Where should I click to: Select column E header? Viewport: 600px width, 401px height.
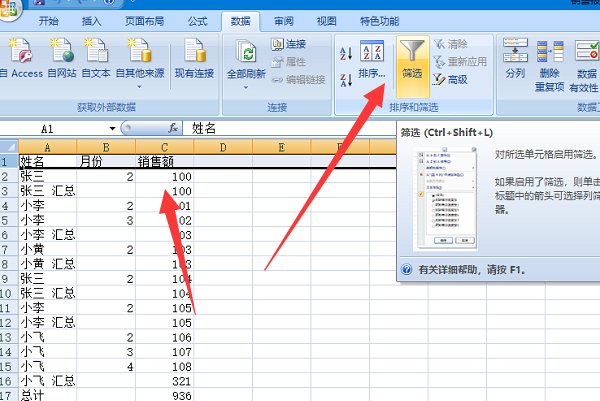tap(282, 147)
